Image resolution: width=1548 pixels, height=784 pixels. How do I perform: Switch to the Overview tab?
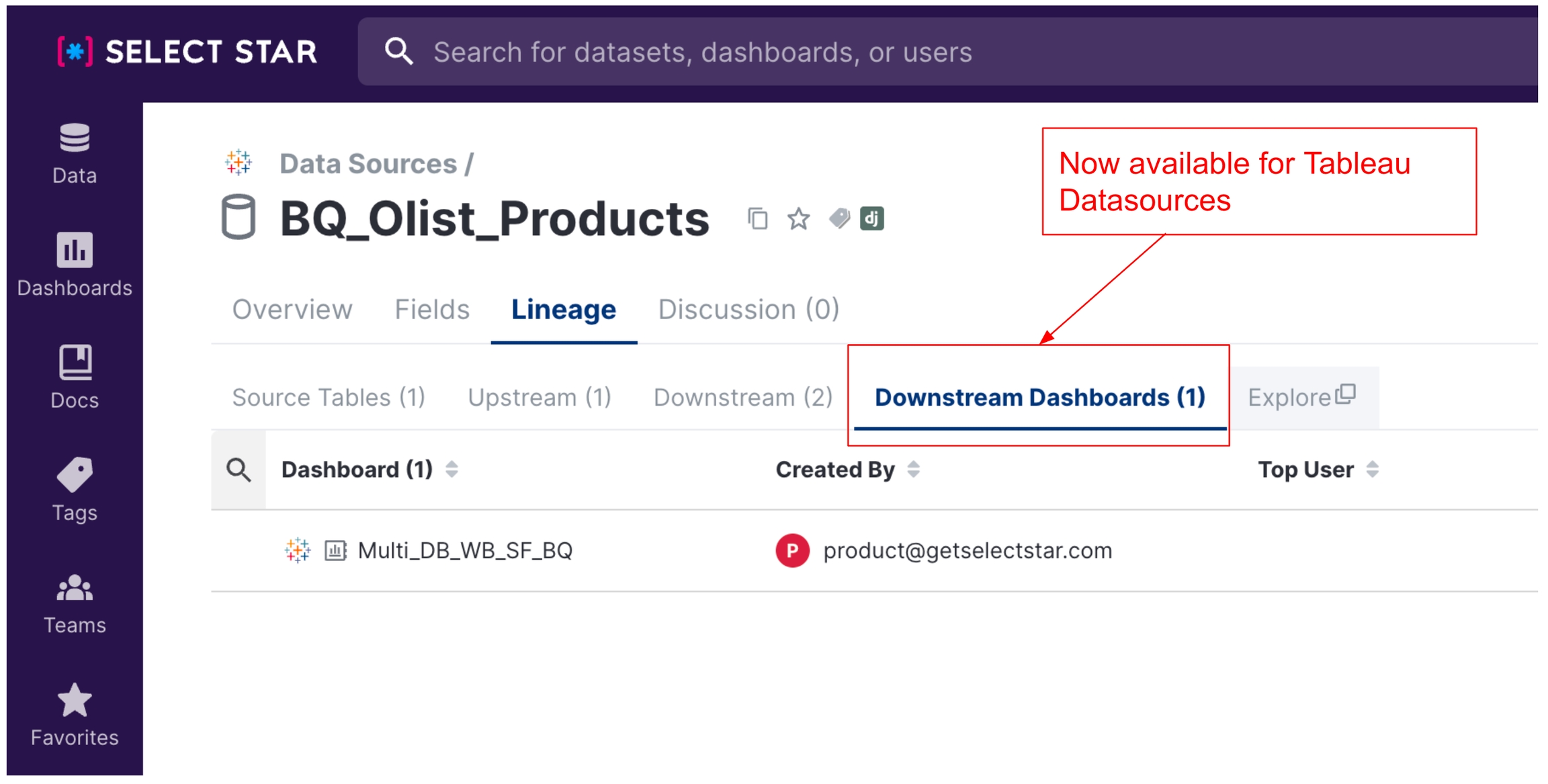click(292, 310)
